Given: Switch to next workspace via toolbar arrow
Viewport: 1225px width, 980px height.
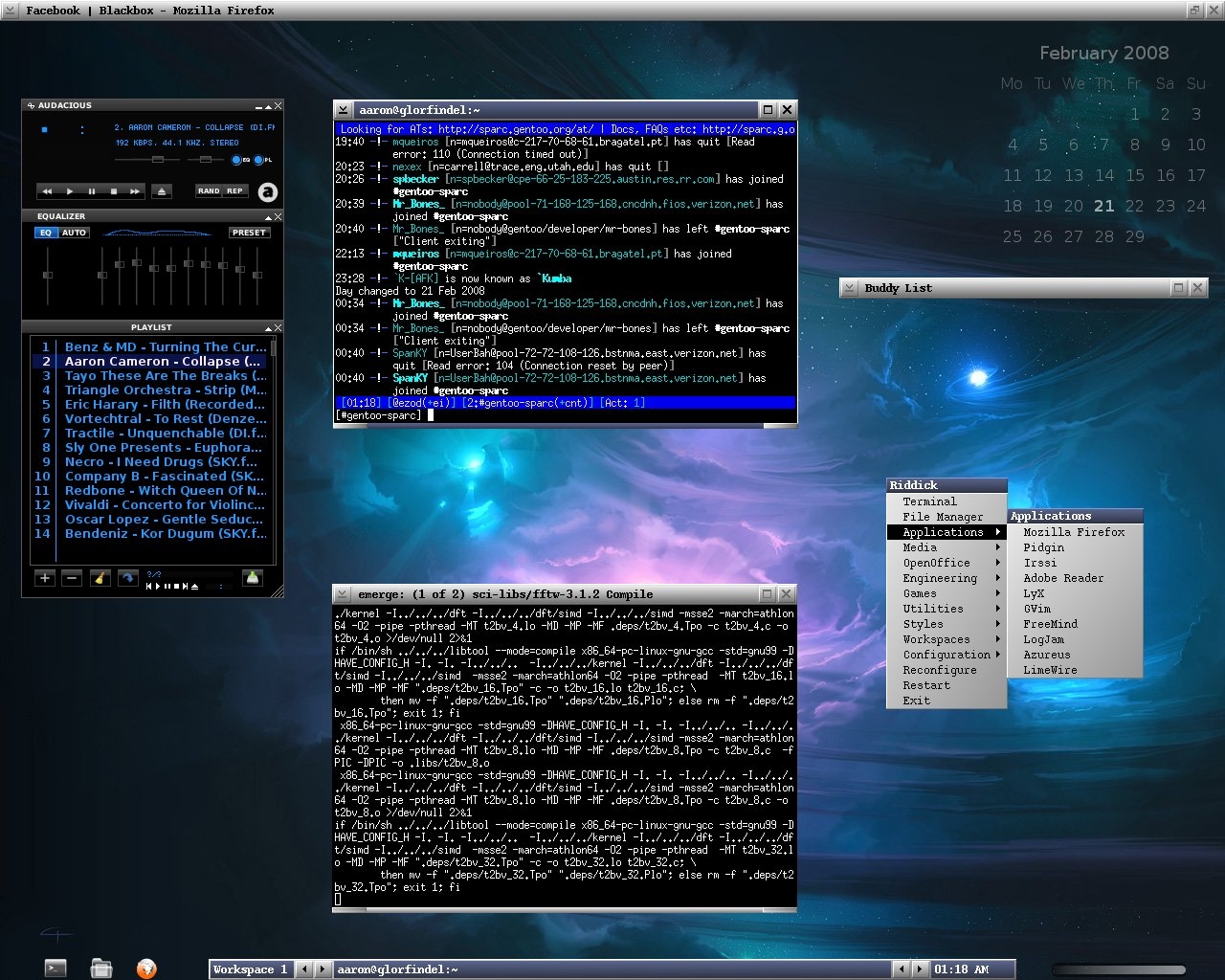Looking at the screenshot, I should (x=323, y=969).
